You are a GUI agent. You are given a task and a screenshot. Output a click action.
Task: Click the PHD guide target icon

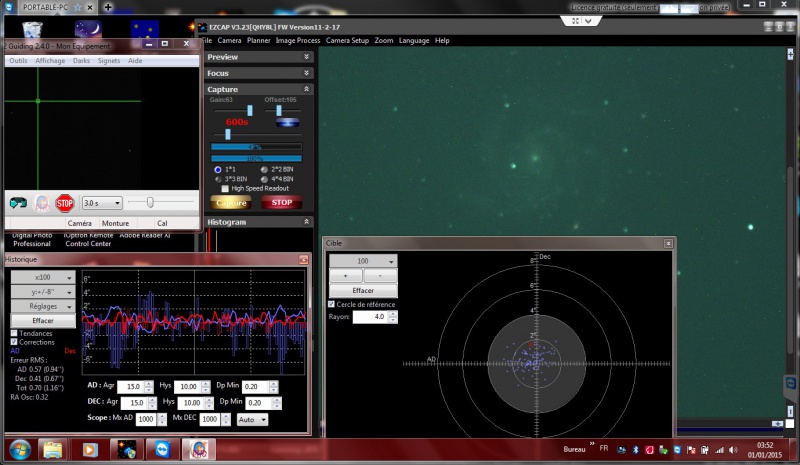(42, 203)
